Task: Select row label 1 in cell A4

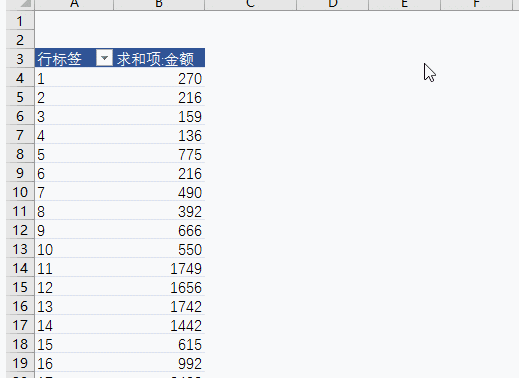Action: tap(74, 78)
